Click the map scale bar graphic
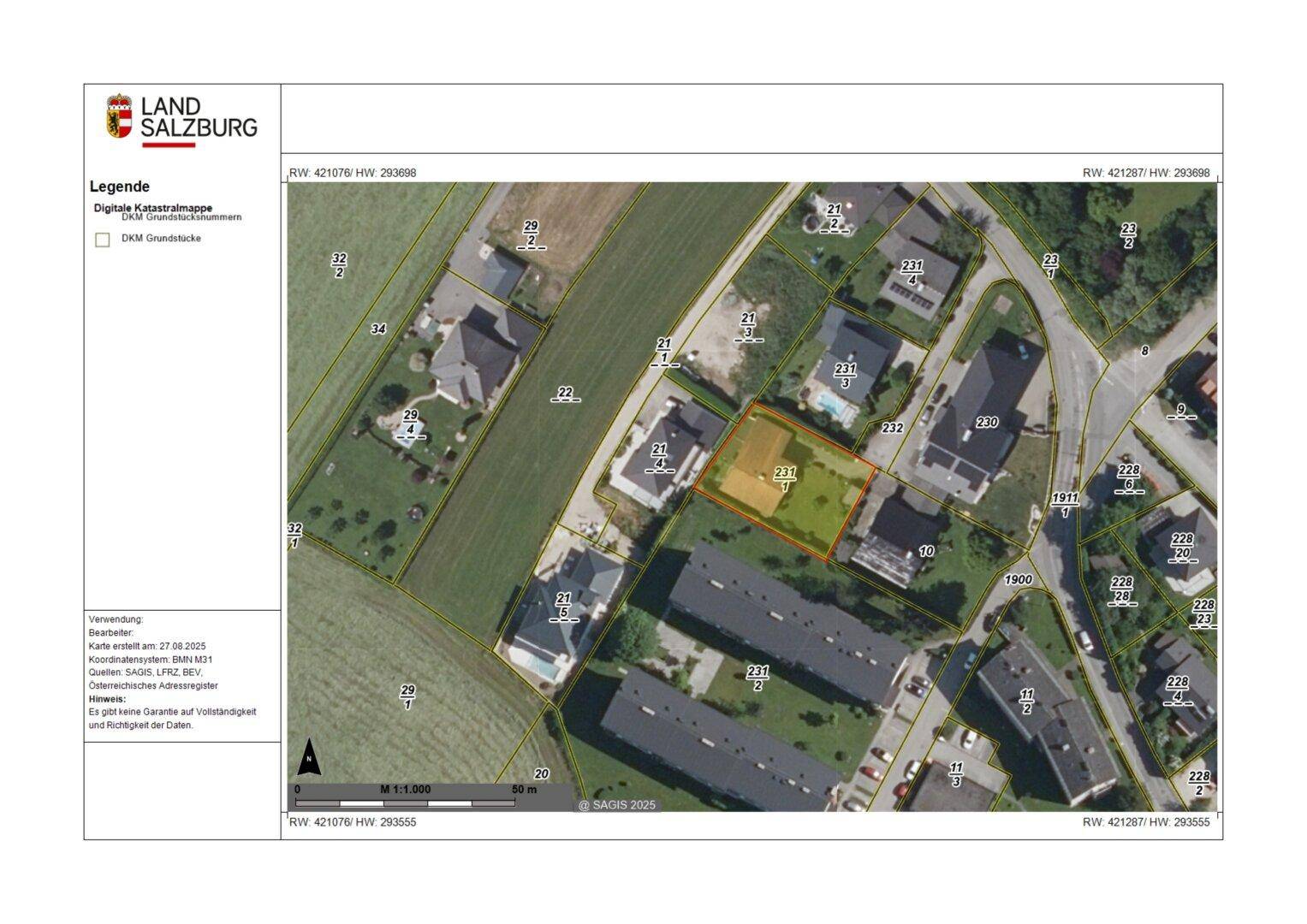 click(x=406, y=803)
